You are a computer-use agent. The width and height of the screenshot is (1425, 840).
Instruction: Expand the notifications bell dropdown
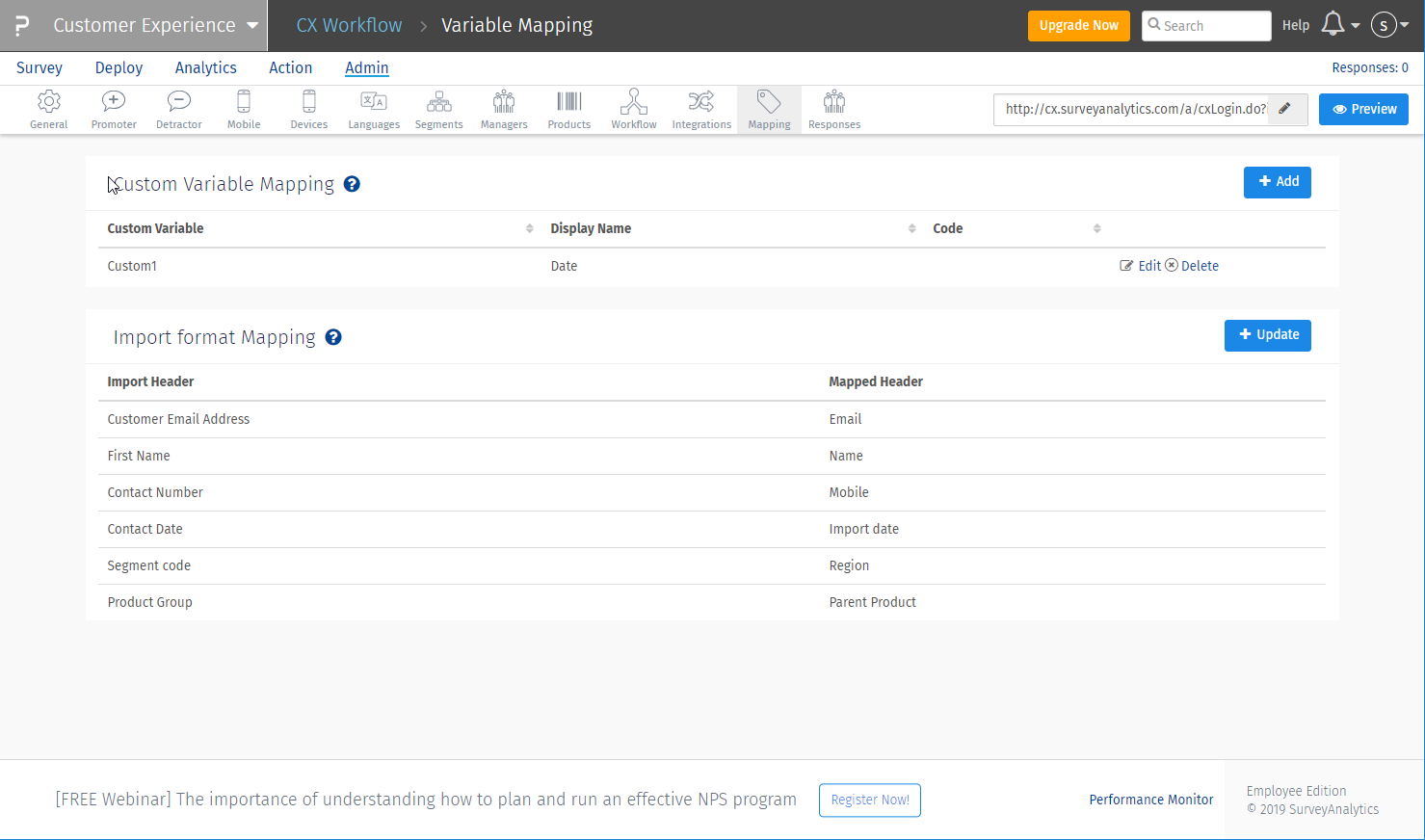(1339, 25)
